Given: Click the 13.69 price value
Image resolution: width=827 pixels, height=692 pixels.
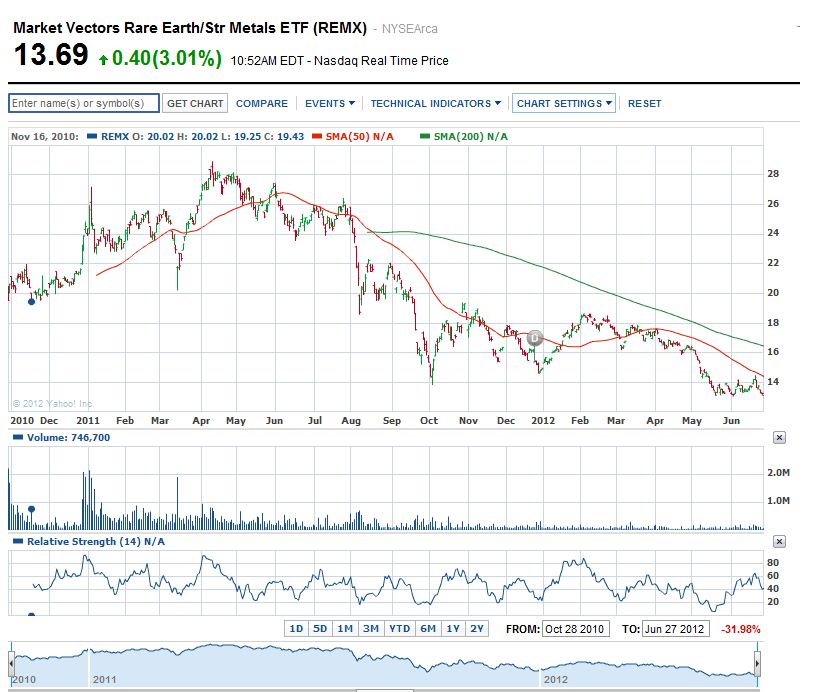Looking at the screenshot, I should (51, 54).
